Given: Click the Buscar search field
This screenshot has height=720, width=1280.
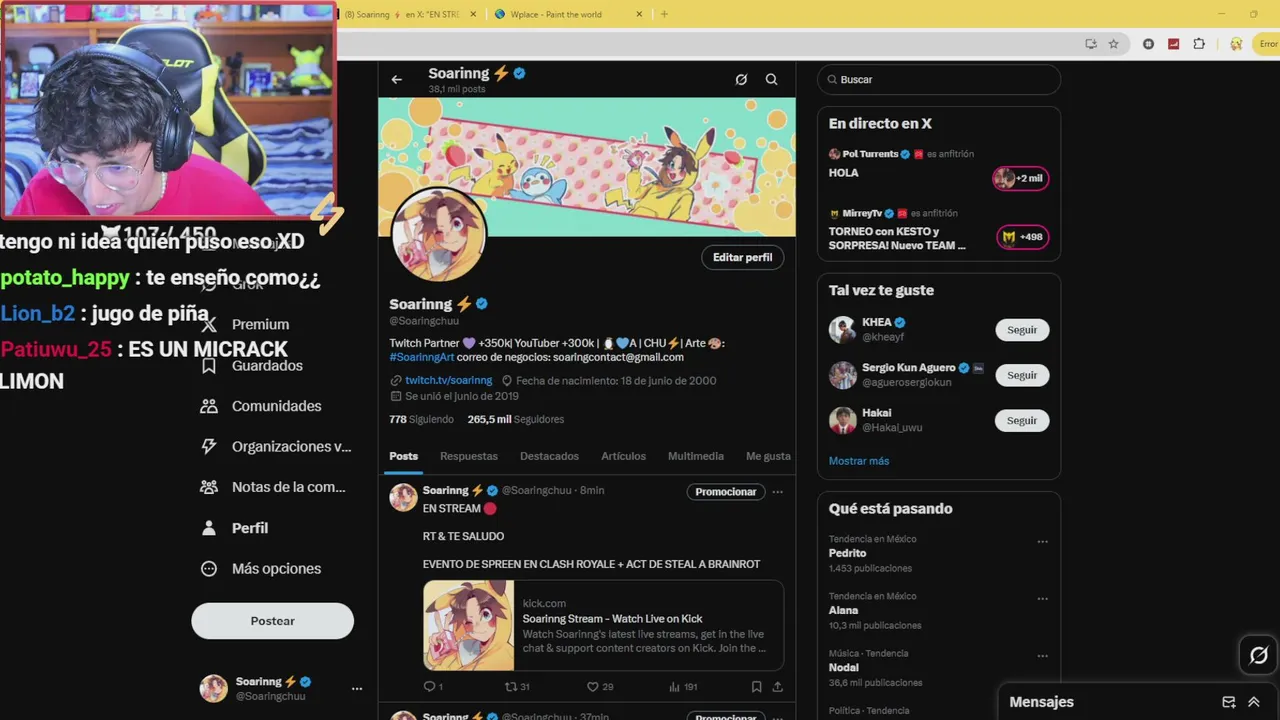Looking at the screenshot, I should click(939, 79).
